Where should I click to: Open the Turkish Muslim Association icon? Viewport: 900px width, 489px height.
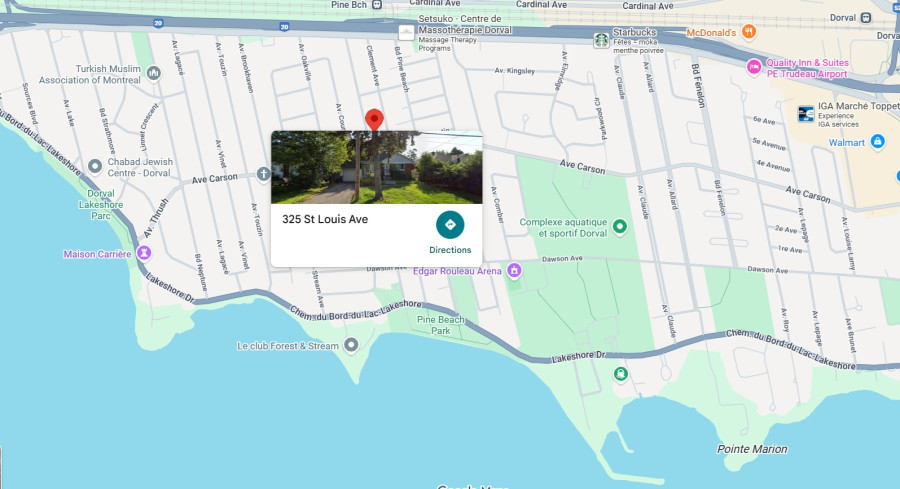(153, 73)
